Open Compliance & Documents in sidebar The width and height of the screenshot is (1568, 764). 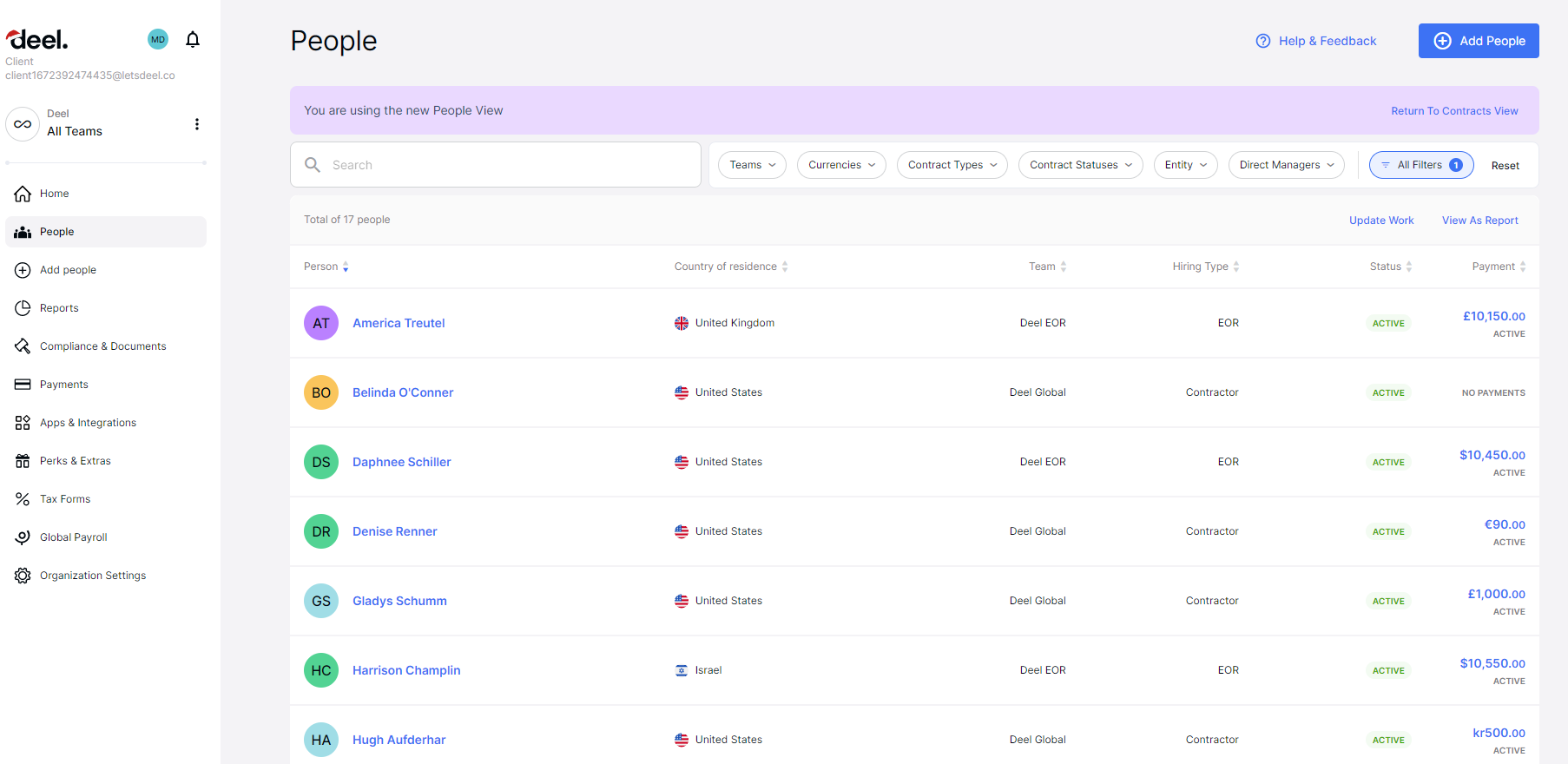tap(102, 346)
